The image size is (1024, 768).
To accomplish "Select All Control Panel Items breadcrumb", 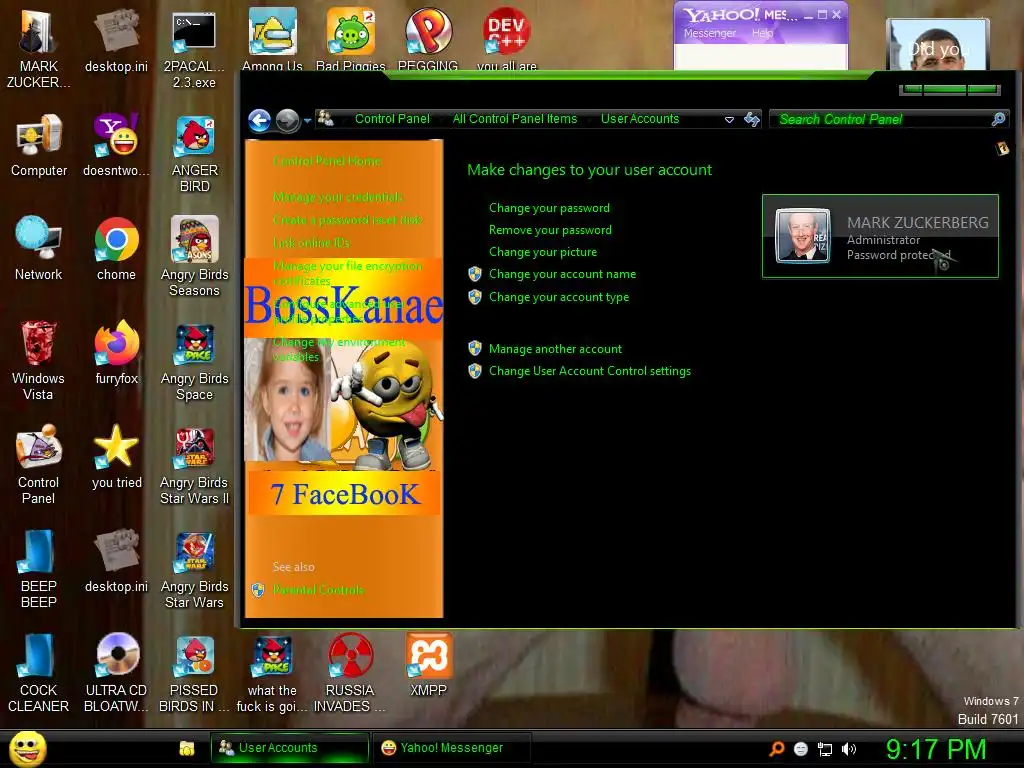I will [515, 119].
